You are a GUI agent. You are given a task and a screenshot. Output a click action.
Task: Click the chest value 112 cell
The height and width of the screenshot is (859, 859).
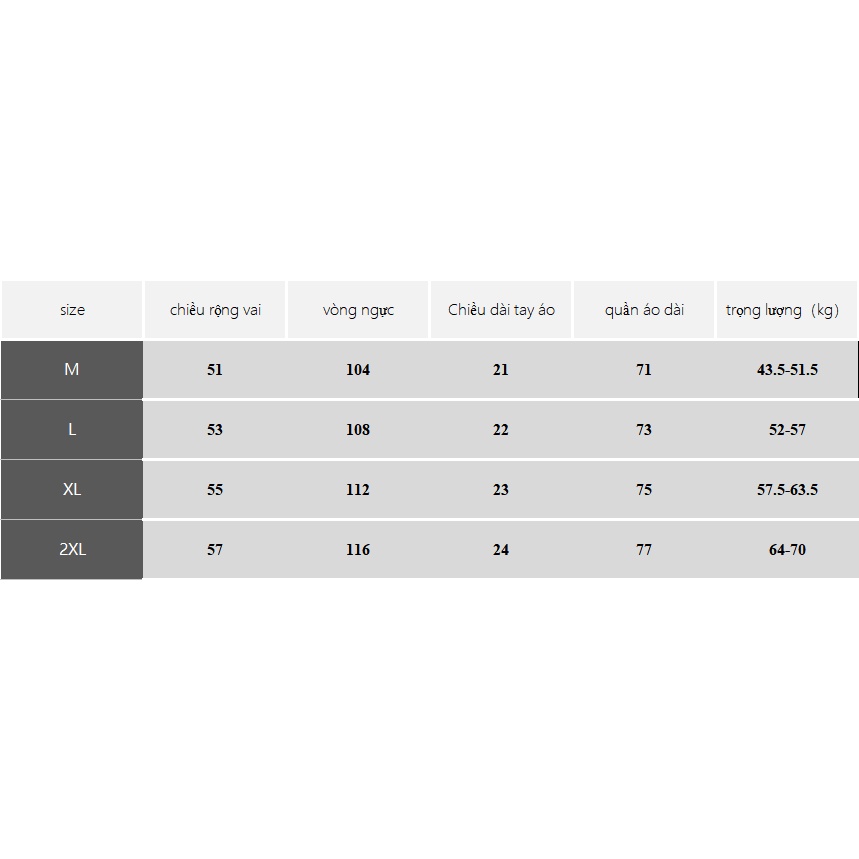click(358, 490)
